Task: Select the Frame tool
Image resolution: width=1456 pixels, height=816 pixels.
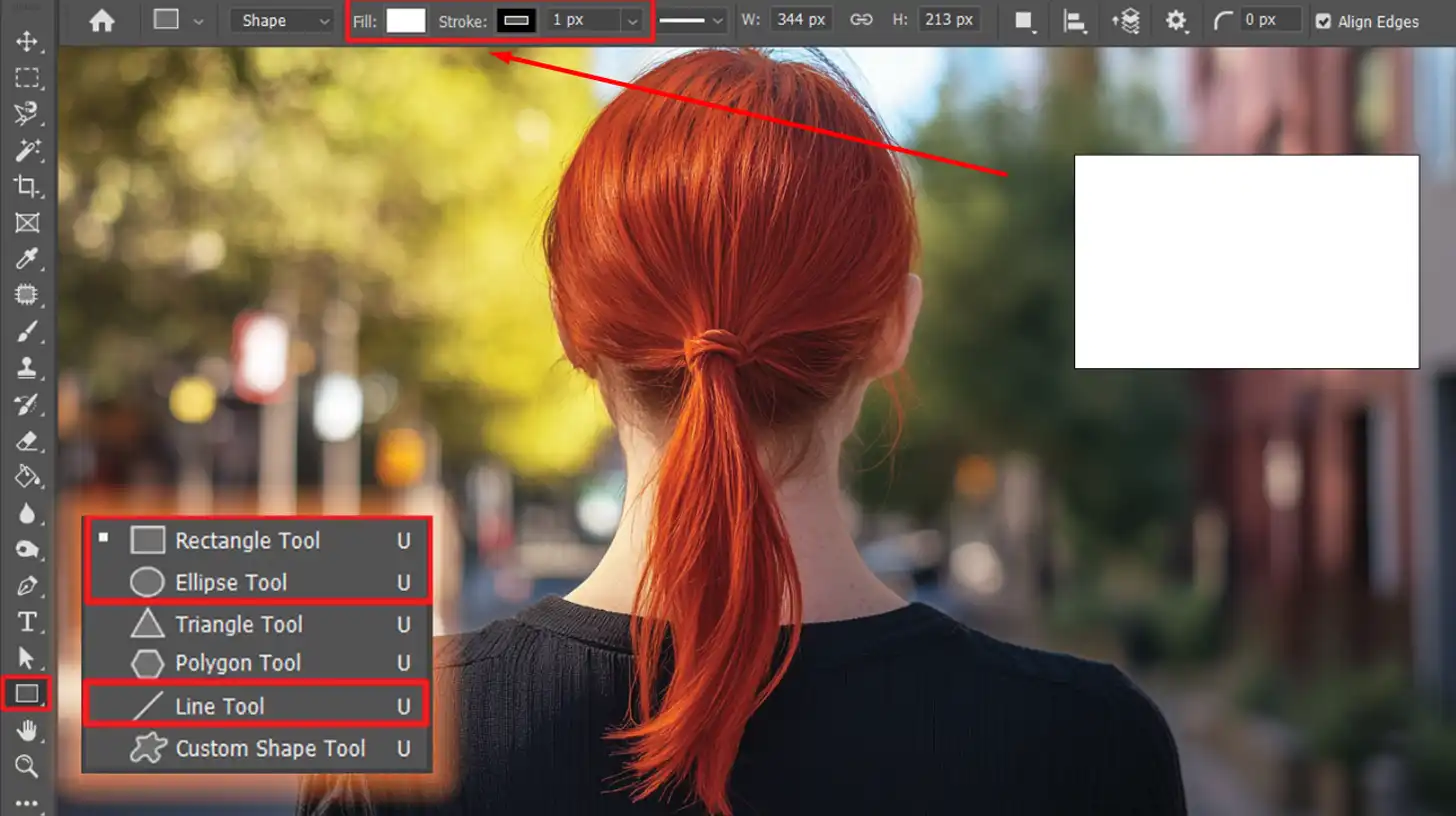Action: tap(27, 223)
